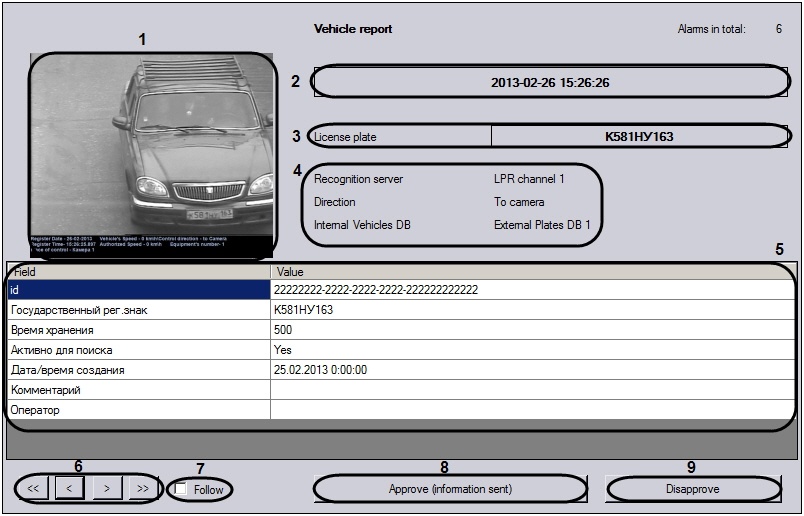This screenshot has width=804, height=516.
Task: Go to next alarm with > button
Action: click(x=106, y=489)
